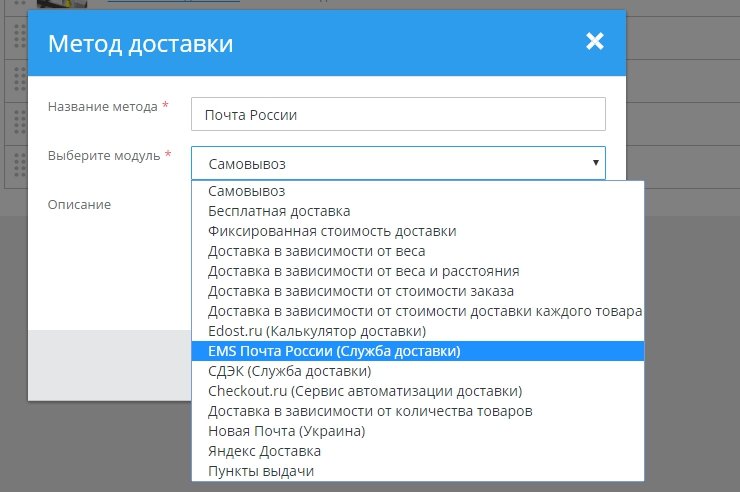This screenshot has height=492, width=740.
Task: Click the Метод доставки dialog title
Action: pyautogui.click(x=141, y=43)
